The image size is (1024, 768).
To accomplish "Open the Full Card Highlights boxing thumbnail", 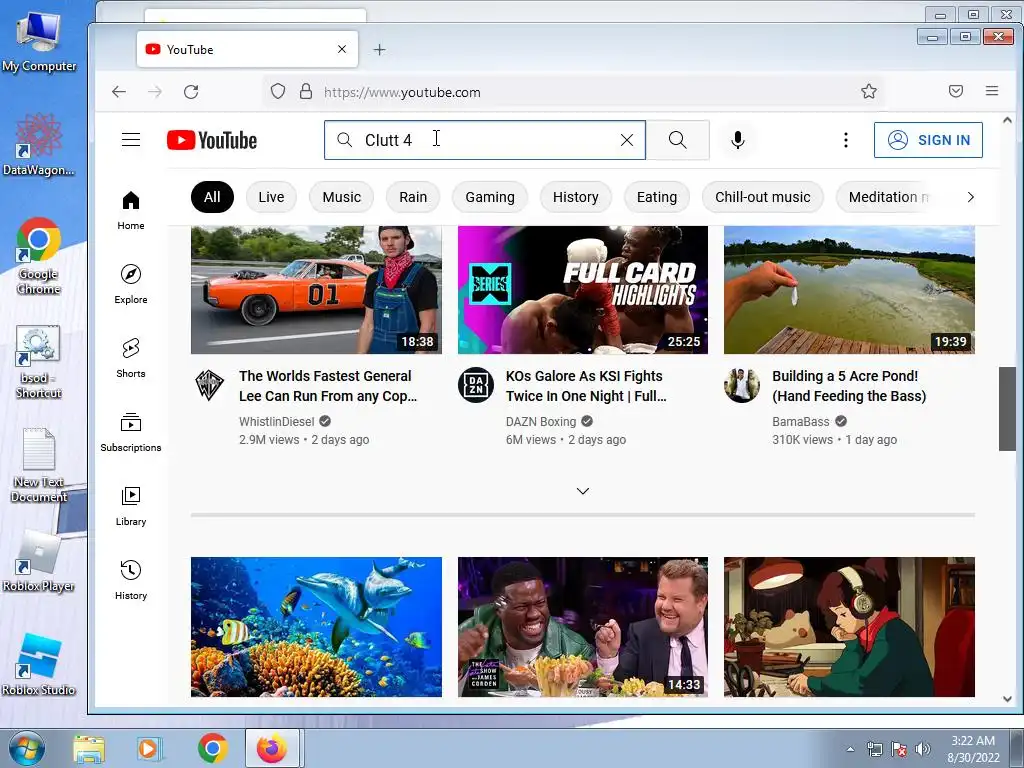I will pos(583,290).
